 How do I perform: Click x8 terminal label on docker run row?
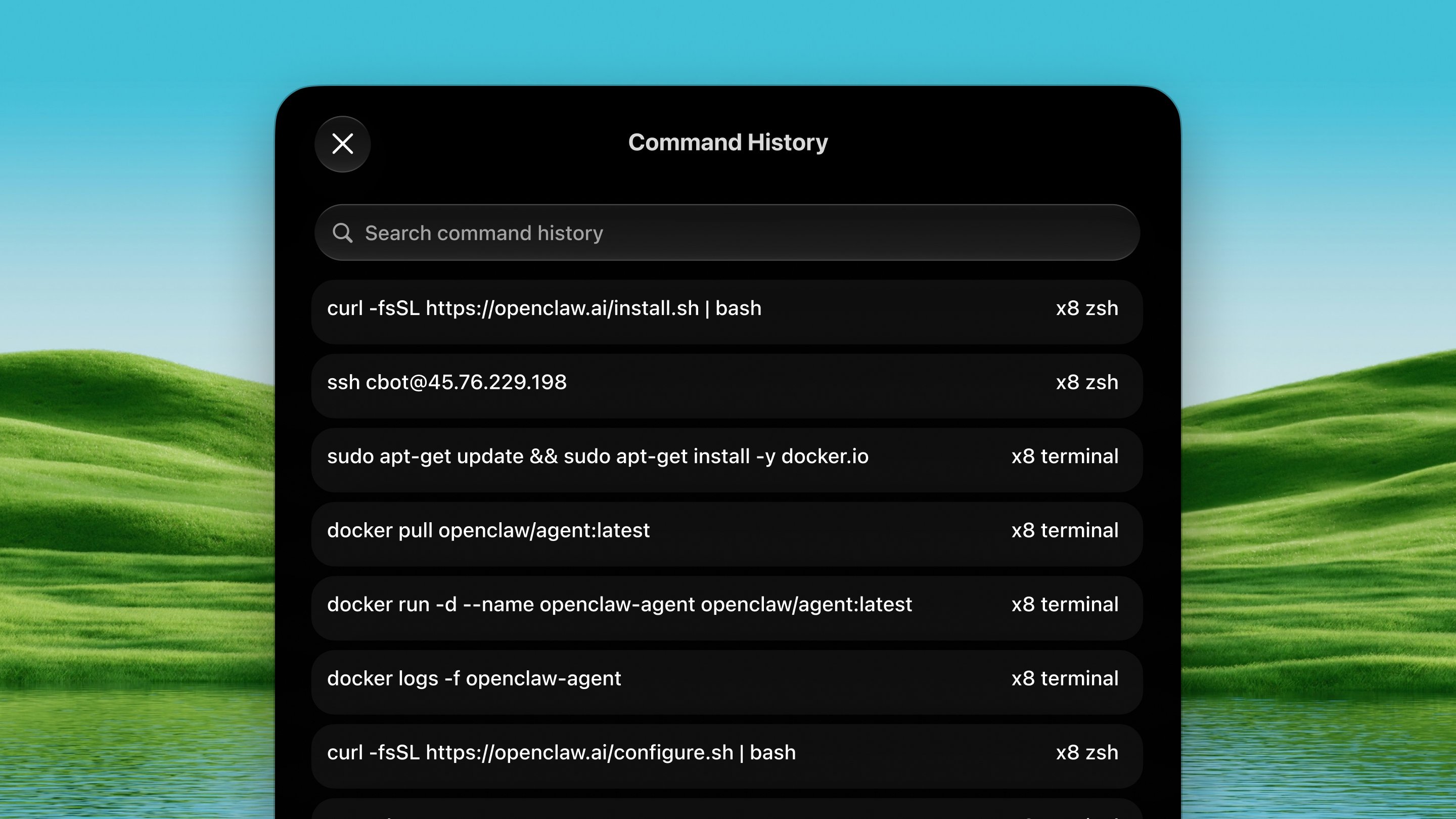[x=1065, y=605]
